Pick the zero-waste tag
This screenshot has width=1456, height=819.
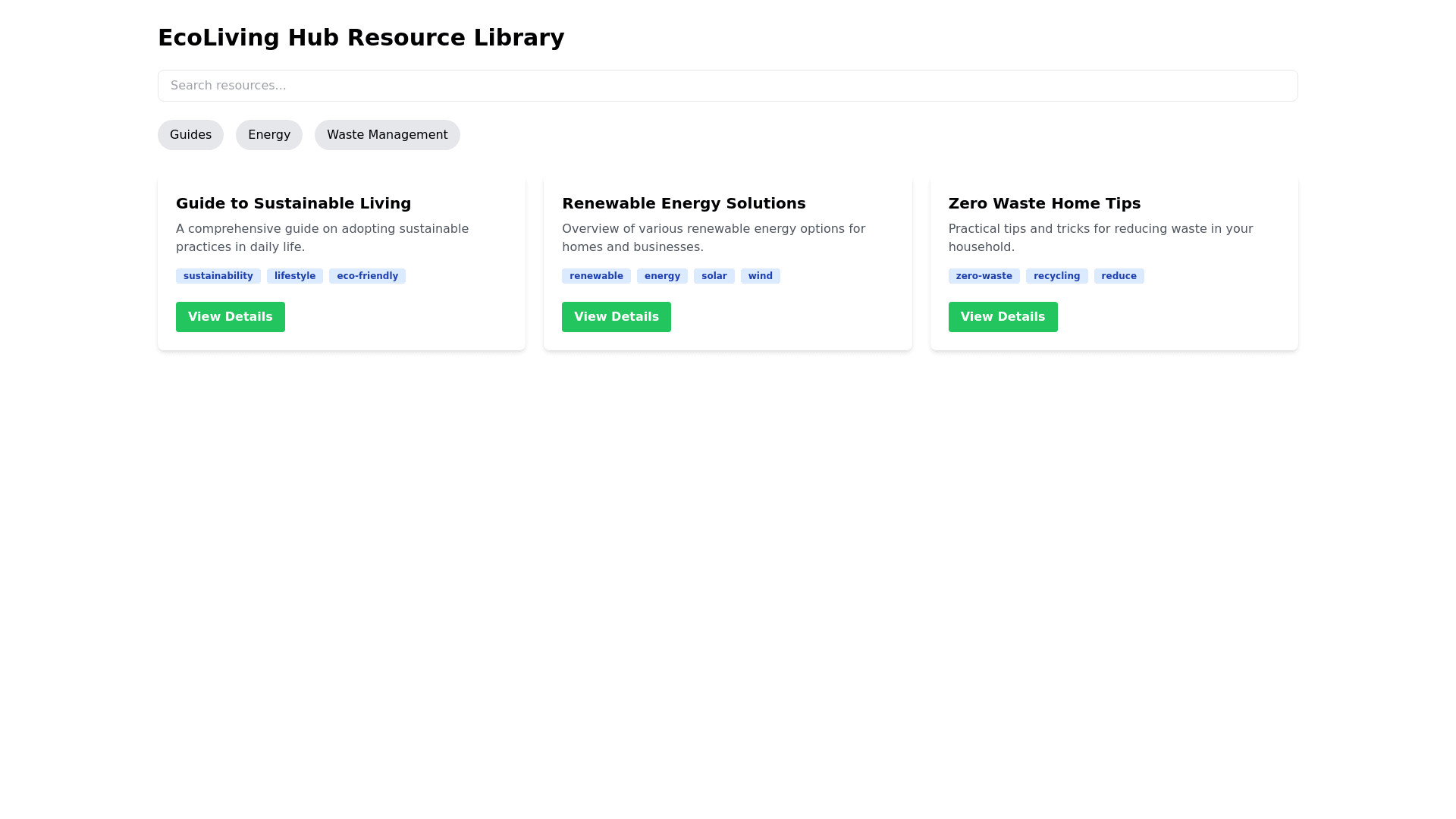(x=984, y=276)
